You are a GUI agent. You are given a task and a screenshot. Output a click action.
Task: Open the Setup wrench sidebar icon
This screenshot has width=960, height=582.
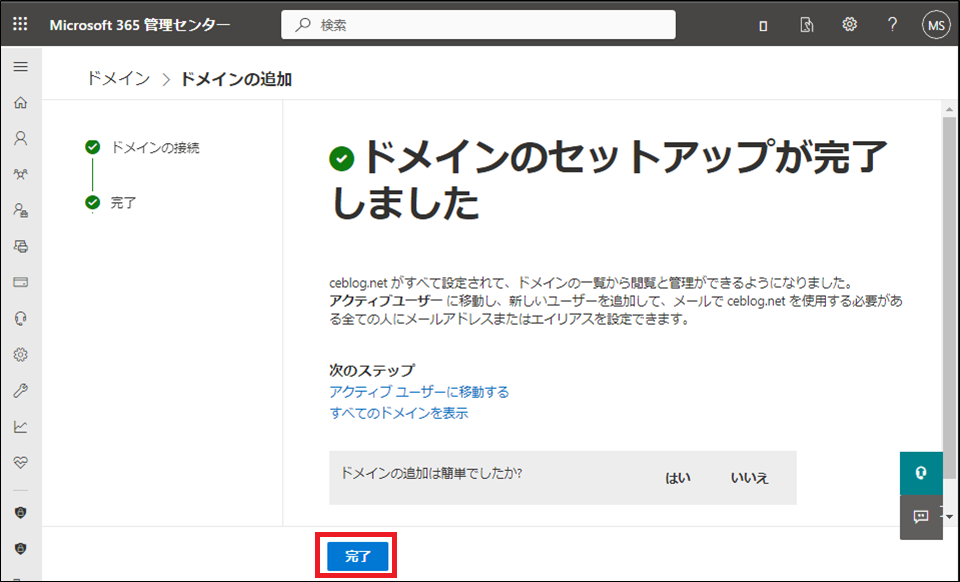[20, 390]
